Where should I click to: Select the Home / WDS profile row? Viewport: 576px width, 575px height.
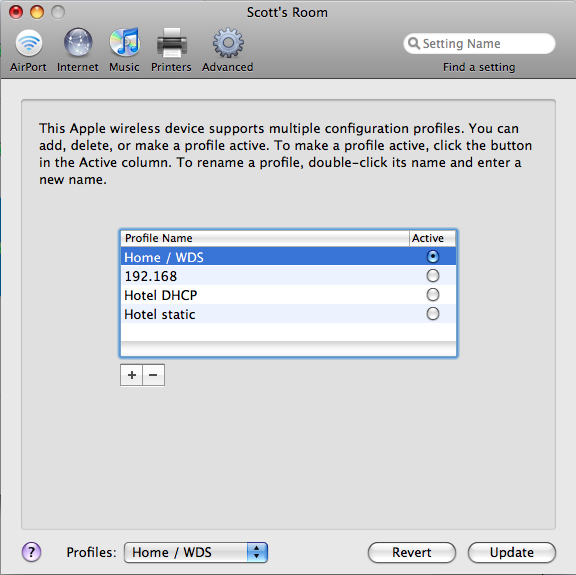click(x=288, y=256)
